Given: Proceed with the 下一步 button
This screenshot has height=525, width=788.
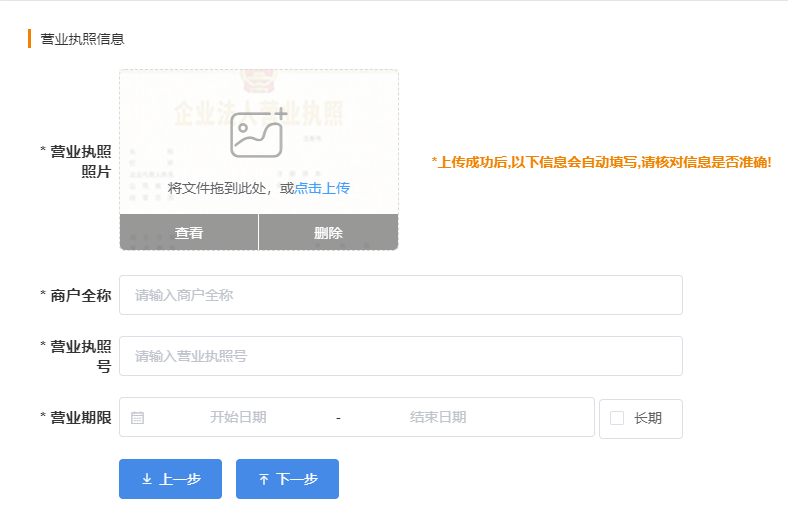Looking at the screenshot, I should [x=287, y=479].
